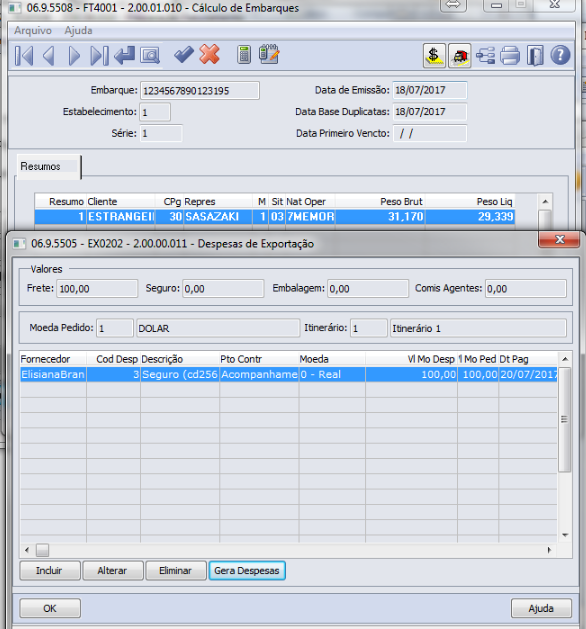Click the 7MEMOR Nat Oper cell
Screen dimensions: 586x629
[310, 217]
